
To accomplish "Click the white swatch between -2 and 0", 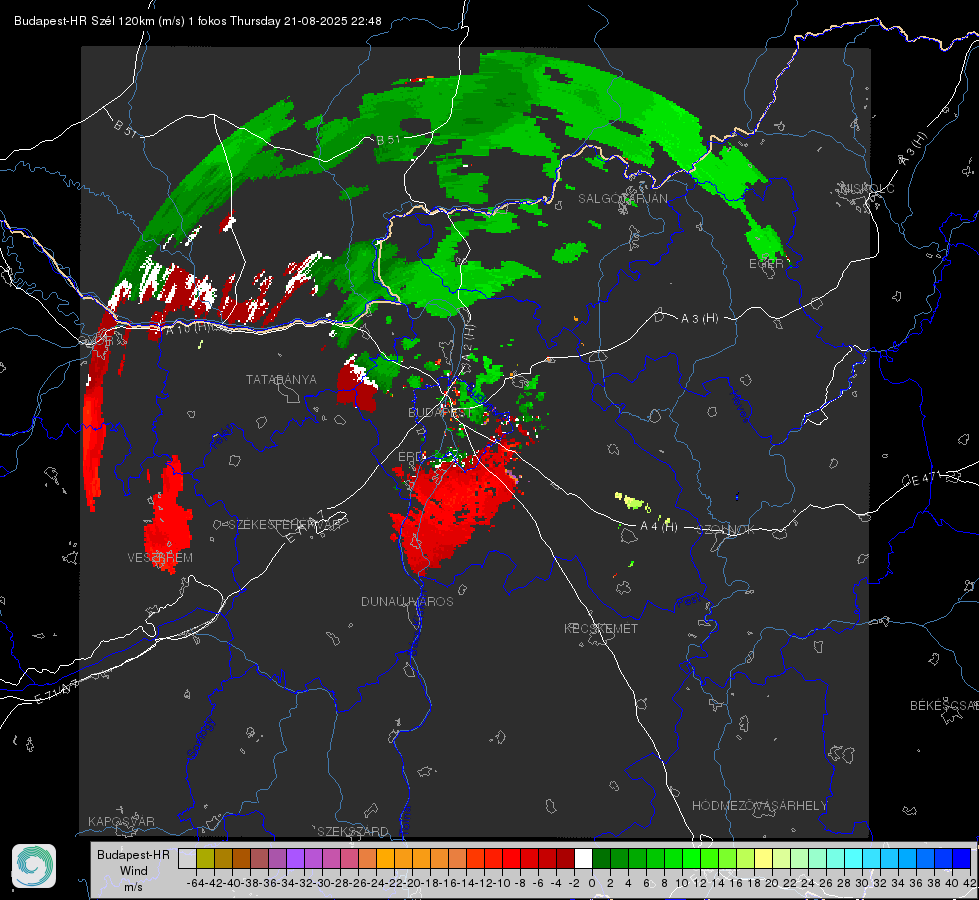I will click(x=583, y=858).
